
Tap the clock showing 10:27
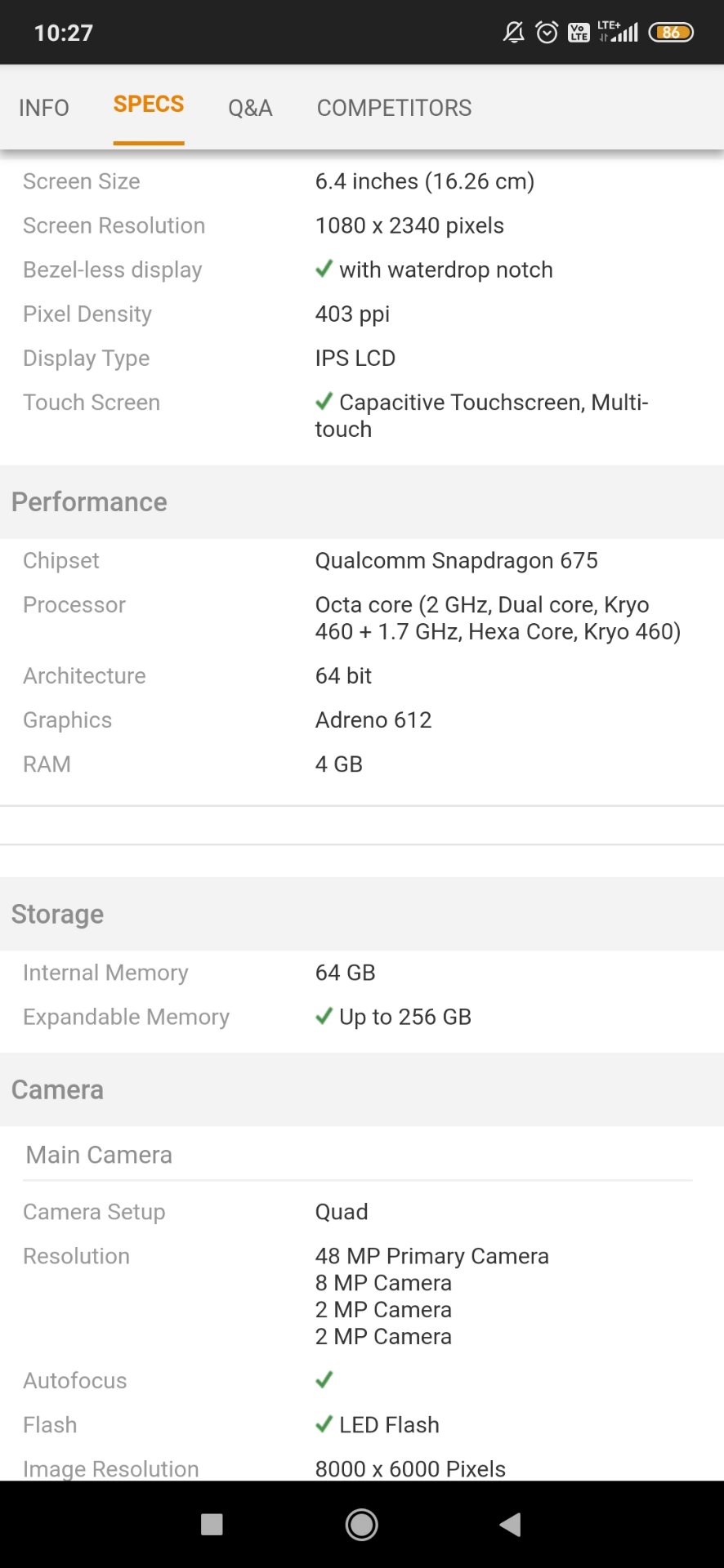click(x=64, y=33)
